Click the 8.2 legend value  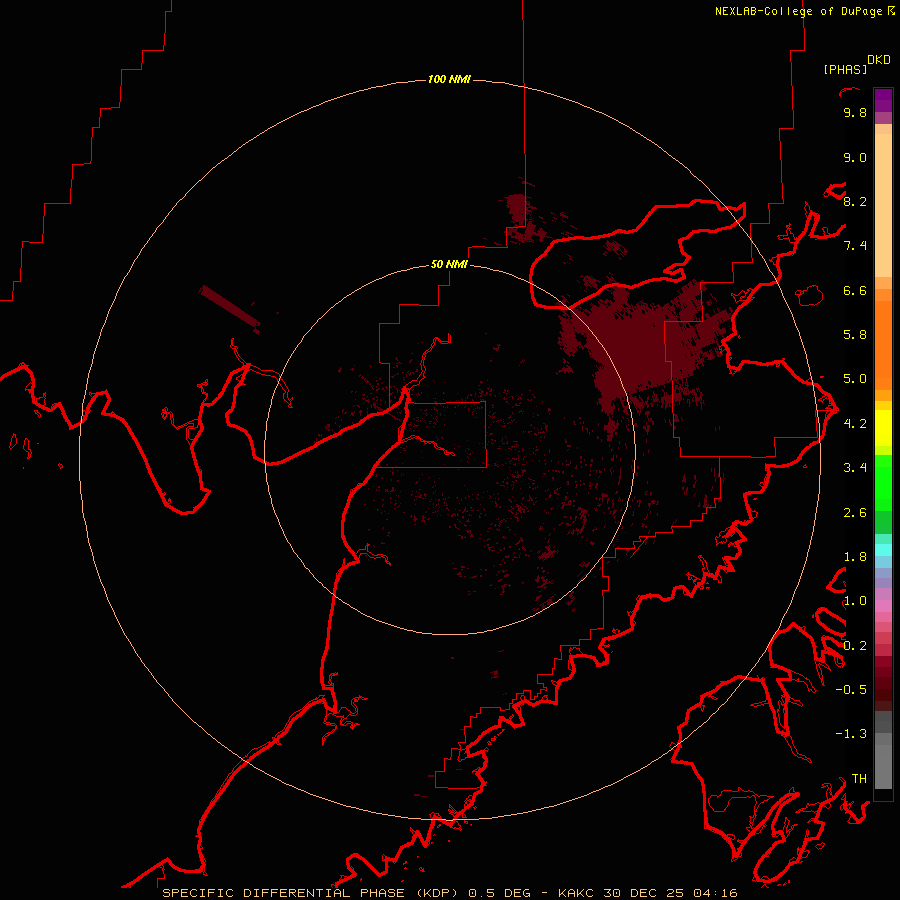coord(855,201)
